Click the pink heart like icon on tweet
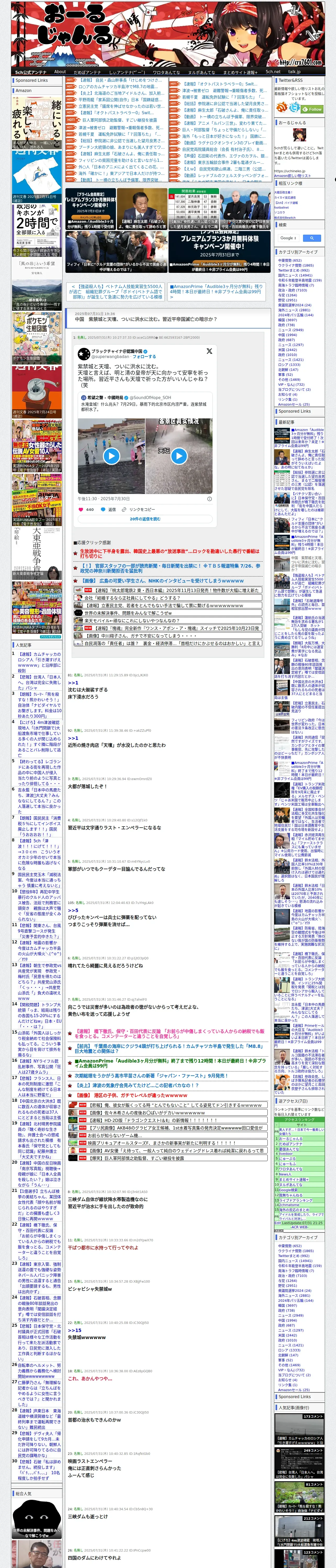Viewport: 336px width, 1568px height. tap(81, 510)
